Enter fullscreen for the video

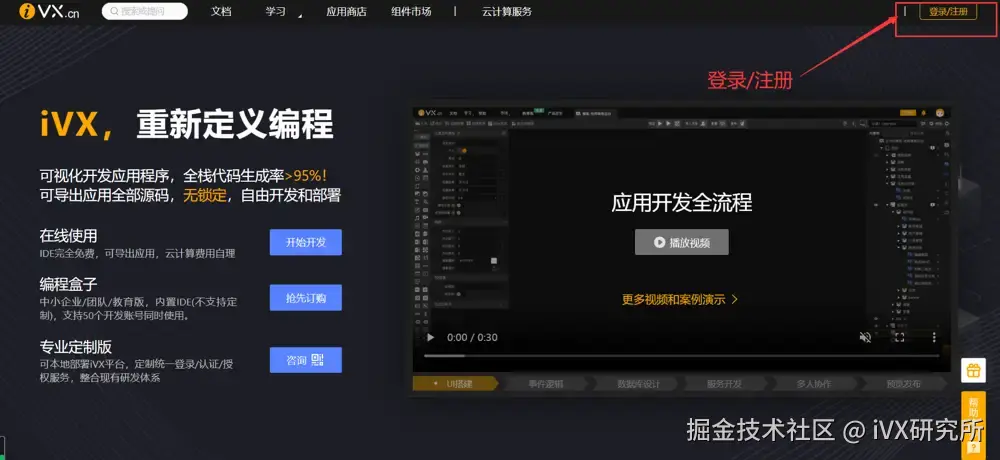tap(900, 338)
